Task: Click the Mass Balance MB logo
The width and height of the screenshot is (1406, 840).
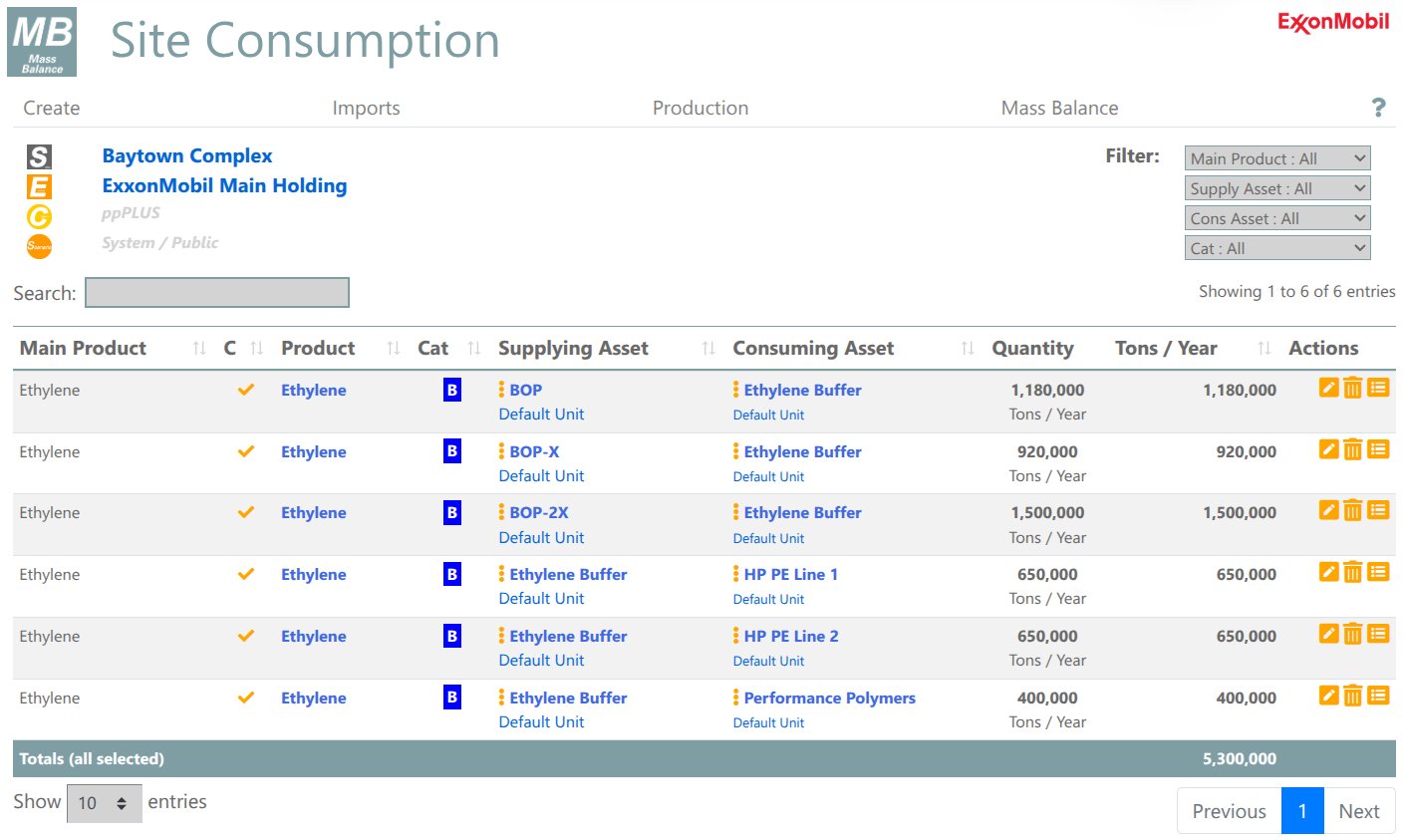Action: click(x=42, y=42)
